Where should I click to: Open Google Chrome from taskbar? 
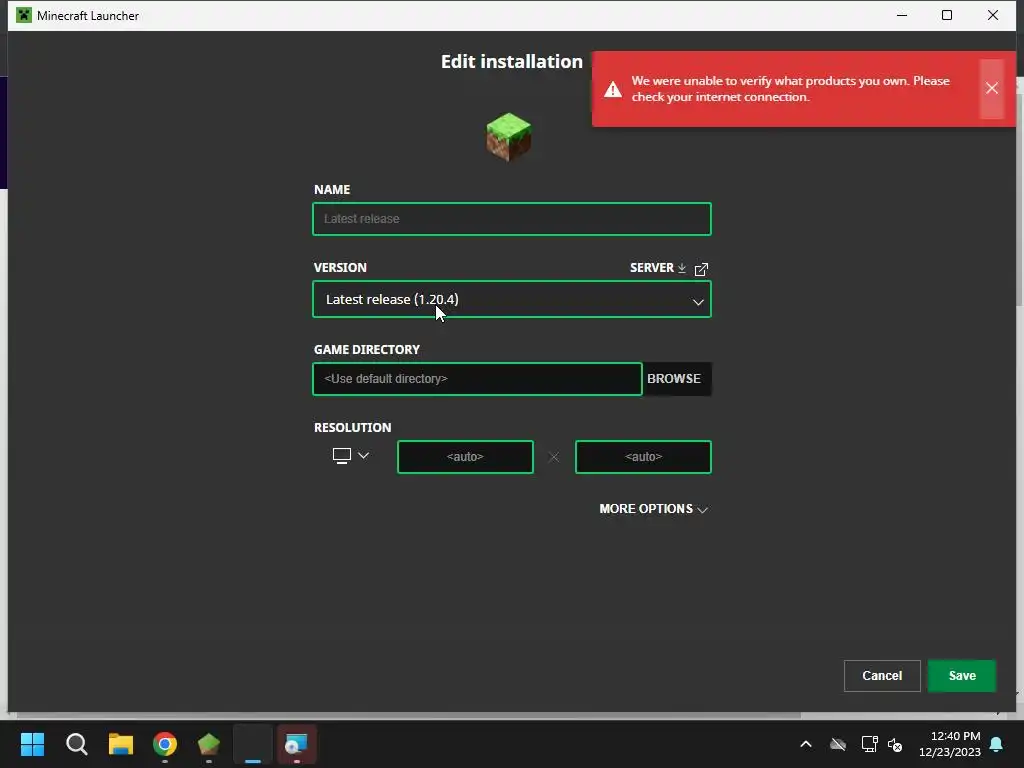(165, 744)
